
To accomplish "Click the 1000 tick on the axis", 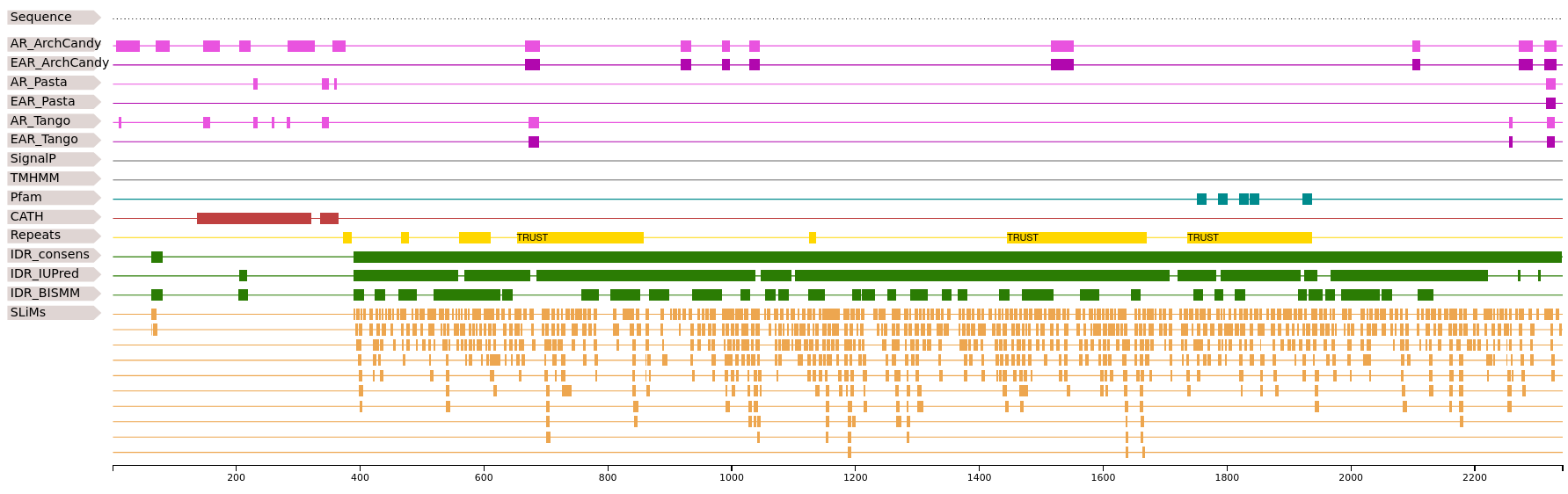I will pos(732,477).
